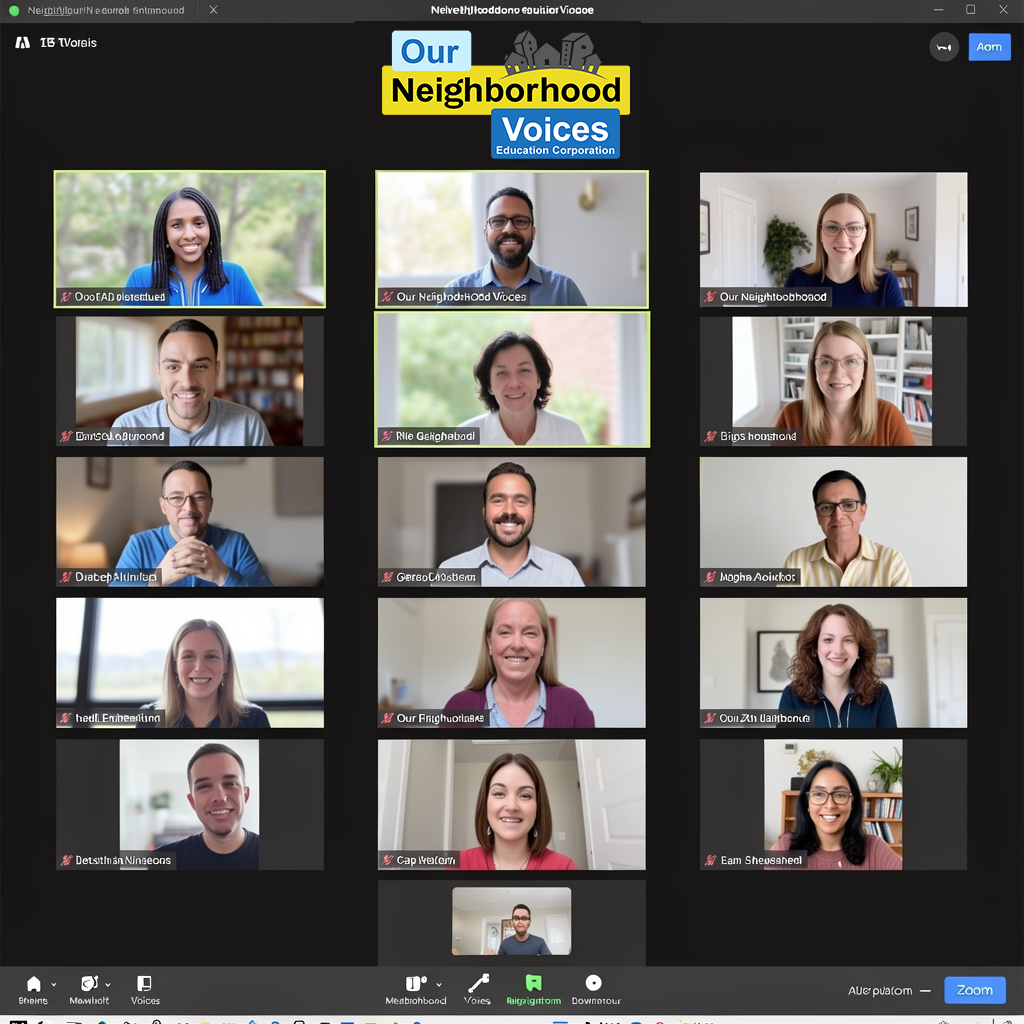Click muted mic icon on Rile Geighebodl tile
This screenshot has width=1024, height=1024.
pos(387,436)
